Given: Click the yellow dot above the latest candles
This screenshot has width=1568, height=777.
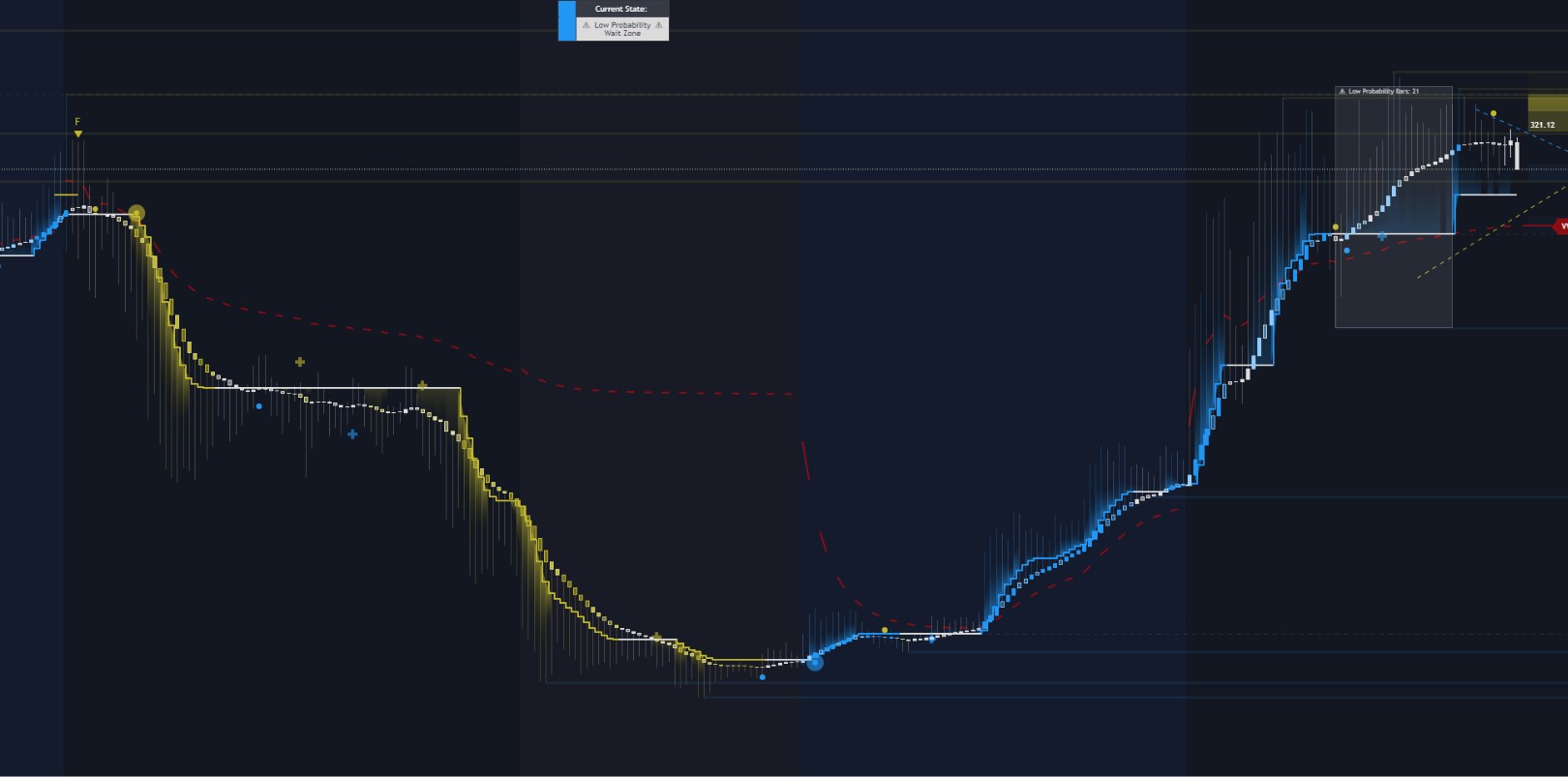Looking at the screenshot, I should click(1493, 113).
